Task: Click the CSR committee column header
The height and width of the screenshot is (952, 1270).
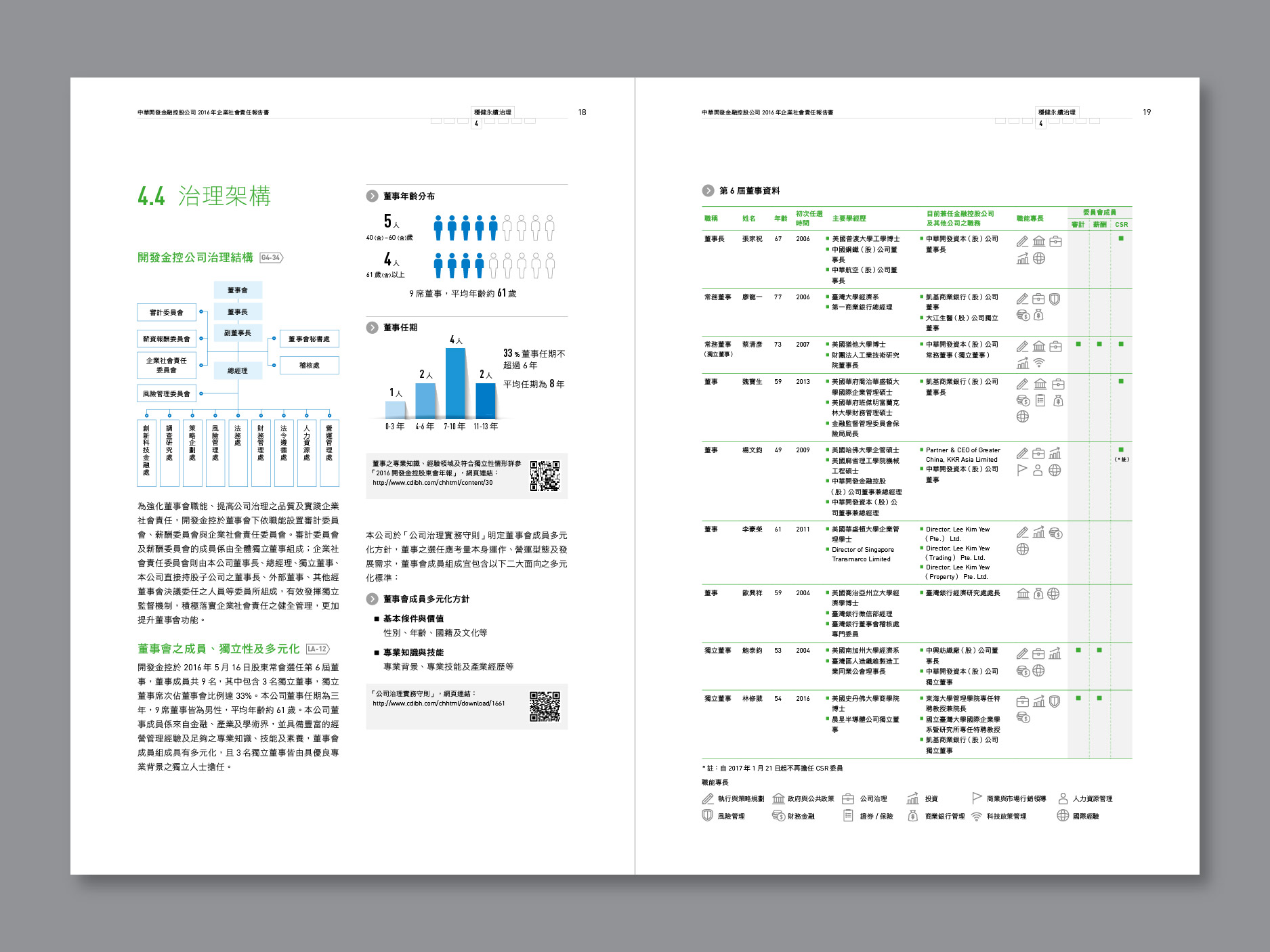Action: (x=1122, y=224)
